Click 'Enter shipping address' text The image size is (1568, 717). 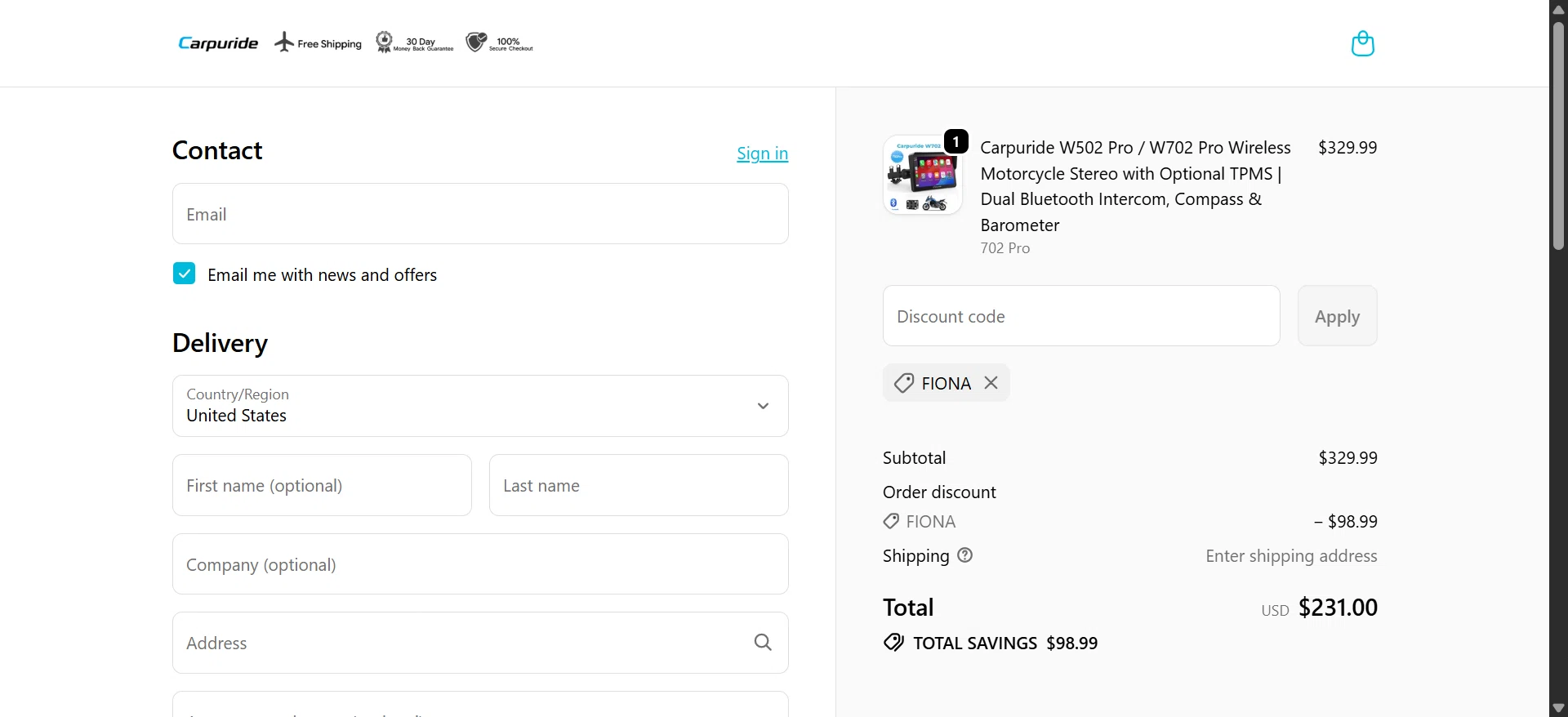(1291, 556)
